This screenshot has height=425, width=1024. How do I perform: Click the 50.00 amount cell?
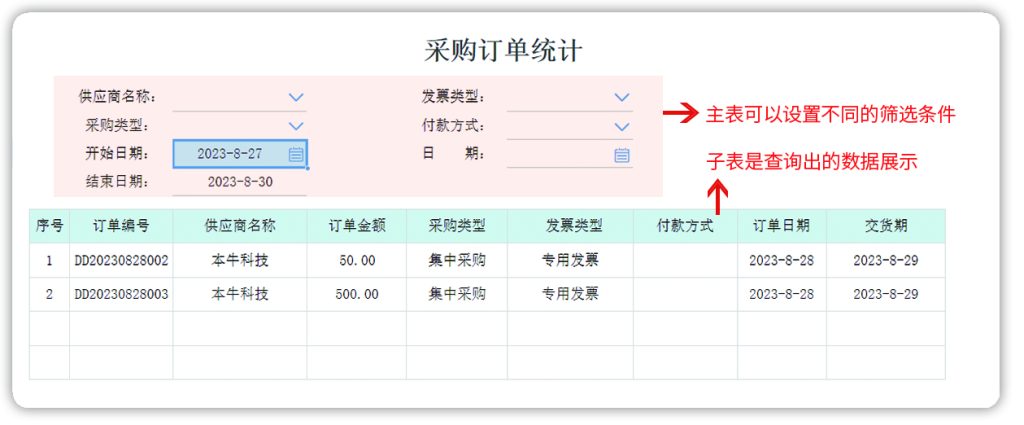[x=357, y=260]
